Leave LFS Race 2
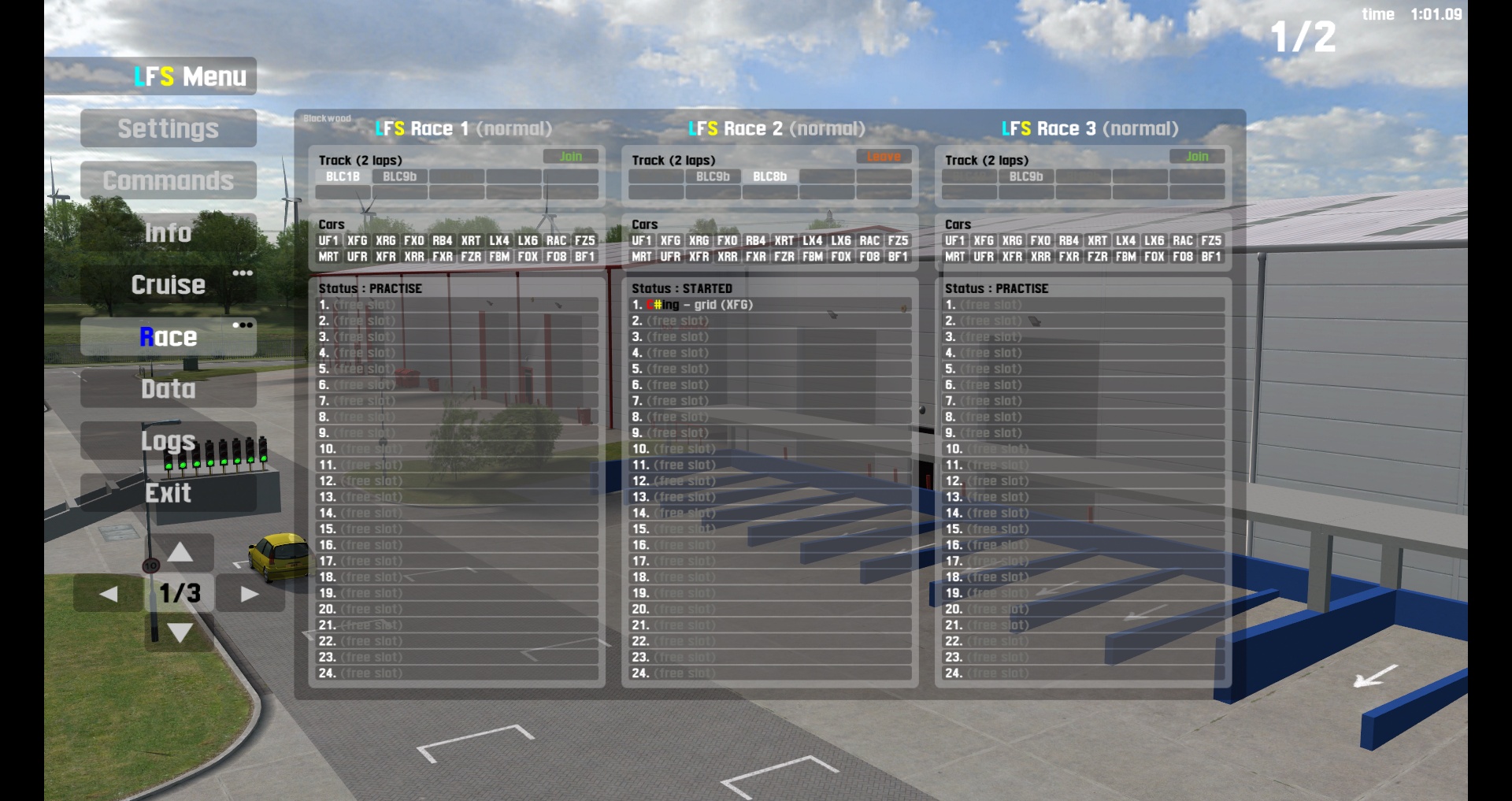The image size is (1512, 801). pos(884,157)
